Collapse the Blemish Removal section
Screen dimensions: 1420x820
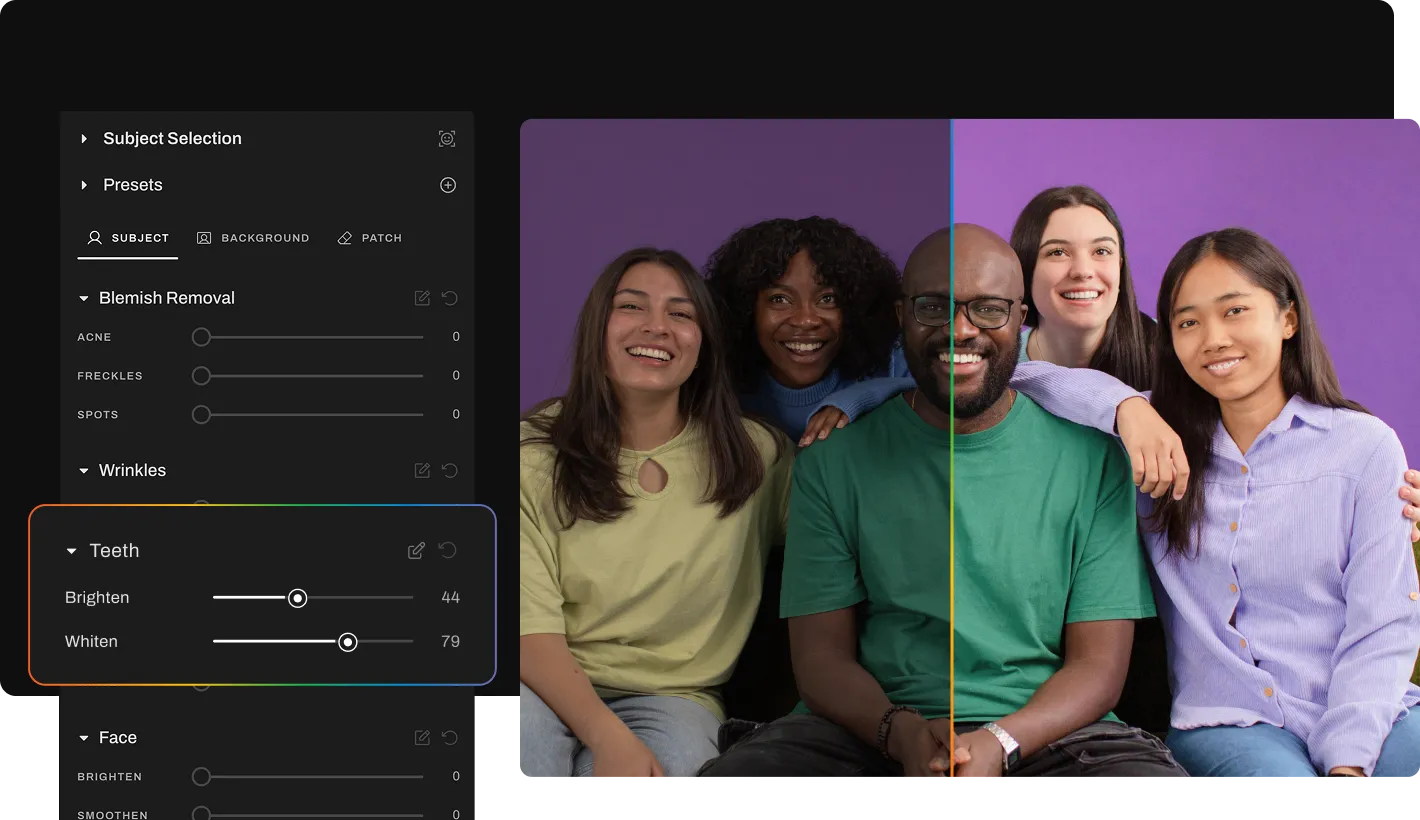(x=83, y=298)
